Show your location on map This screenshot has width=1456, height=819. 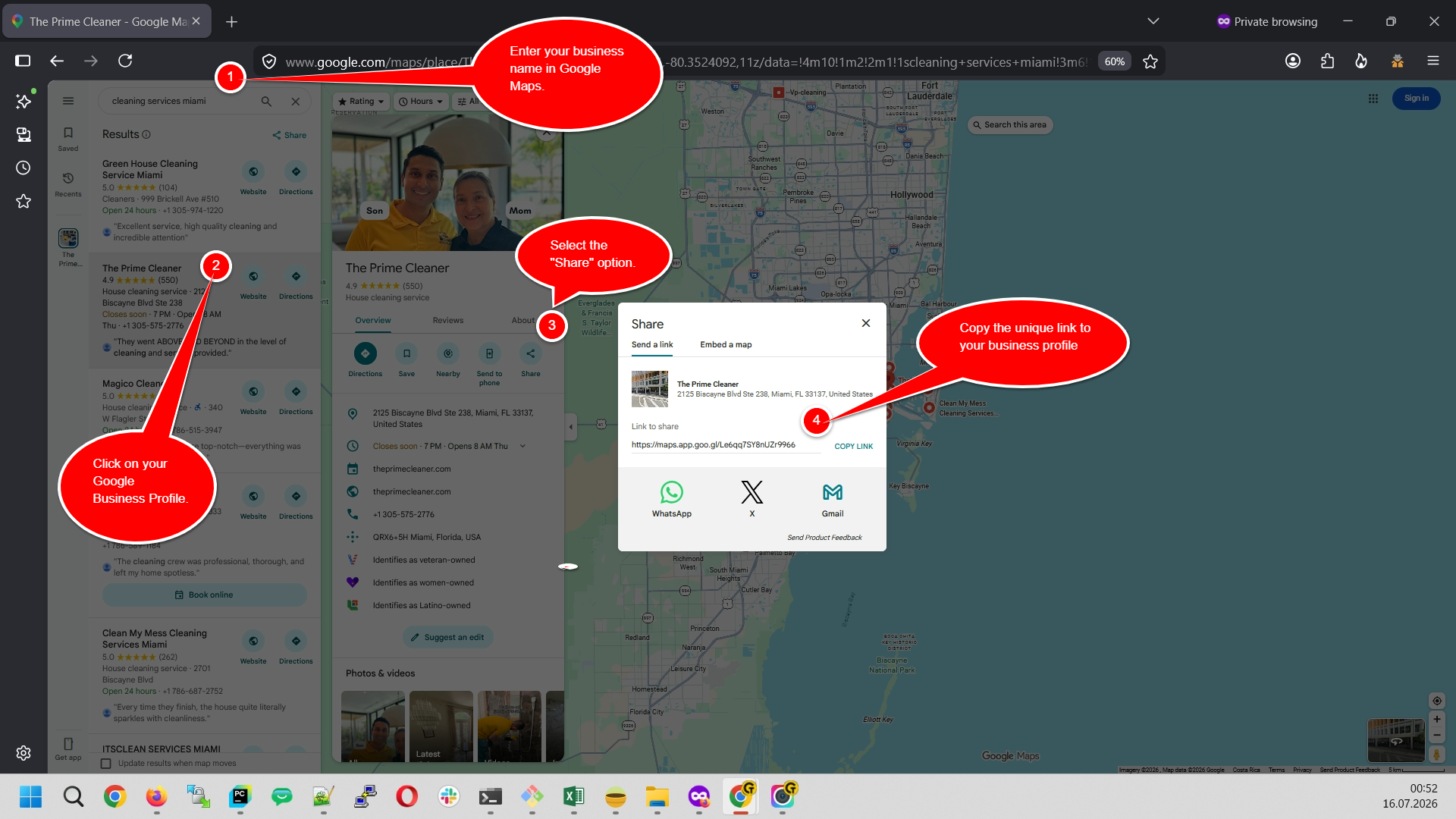[1436, 701]
